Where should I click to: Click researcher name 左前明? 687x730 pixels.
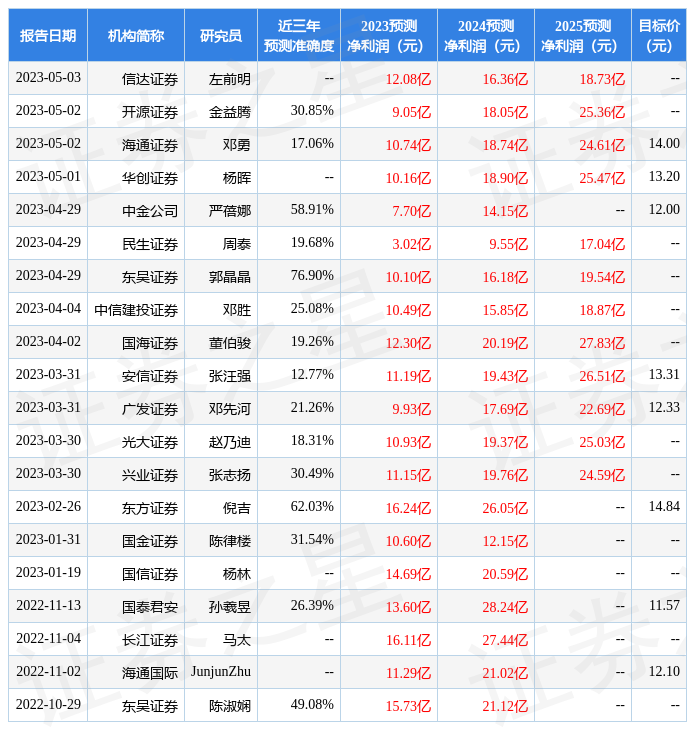pyautogui.click(x=230, y=79)
